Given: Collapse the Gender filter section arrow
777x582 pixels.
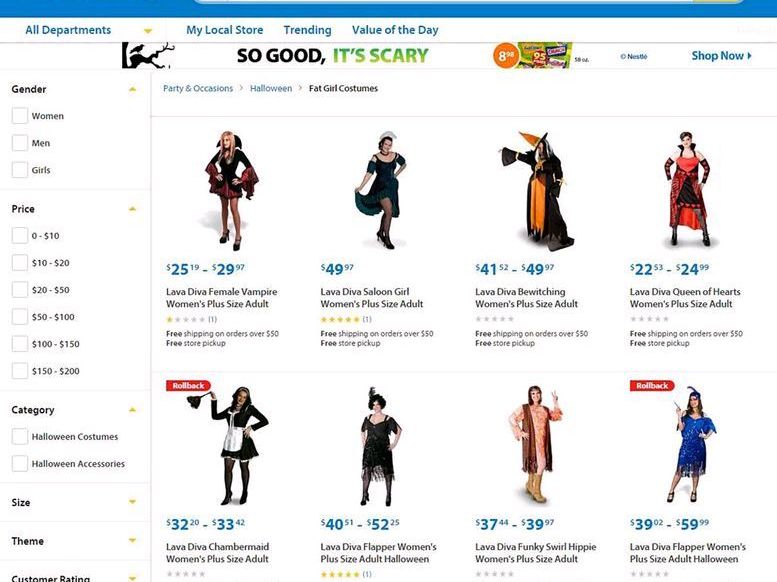Looking at the screenshot, I should click(132, 89).
